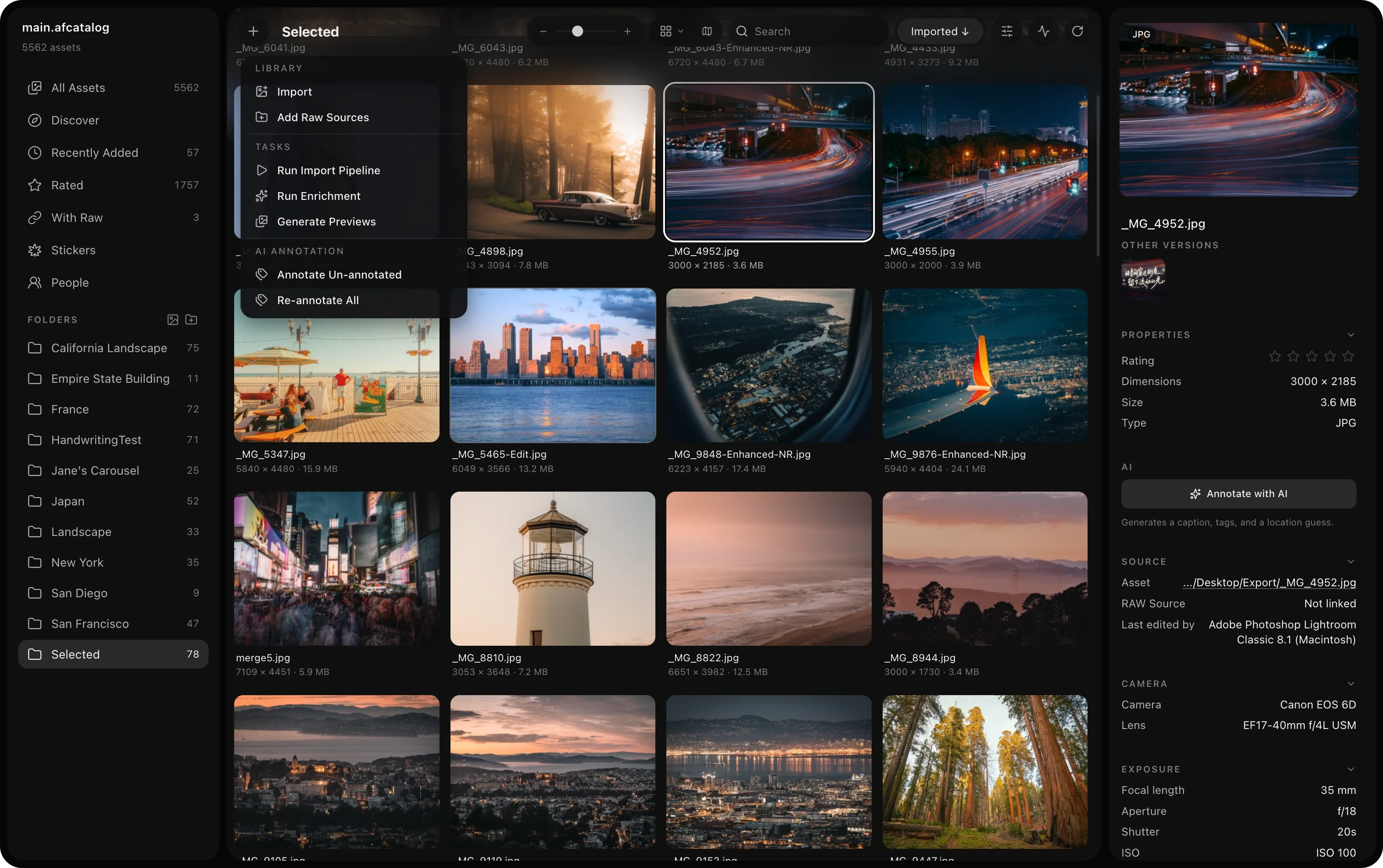Viewport: 1383px width, 868px height.
Task: Open grid layout dropdown
Action: tap(671, 32)
